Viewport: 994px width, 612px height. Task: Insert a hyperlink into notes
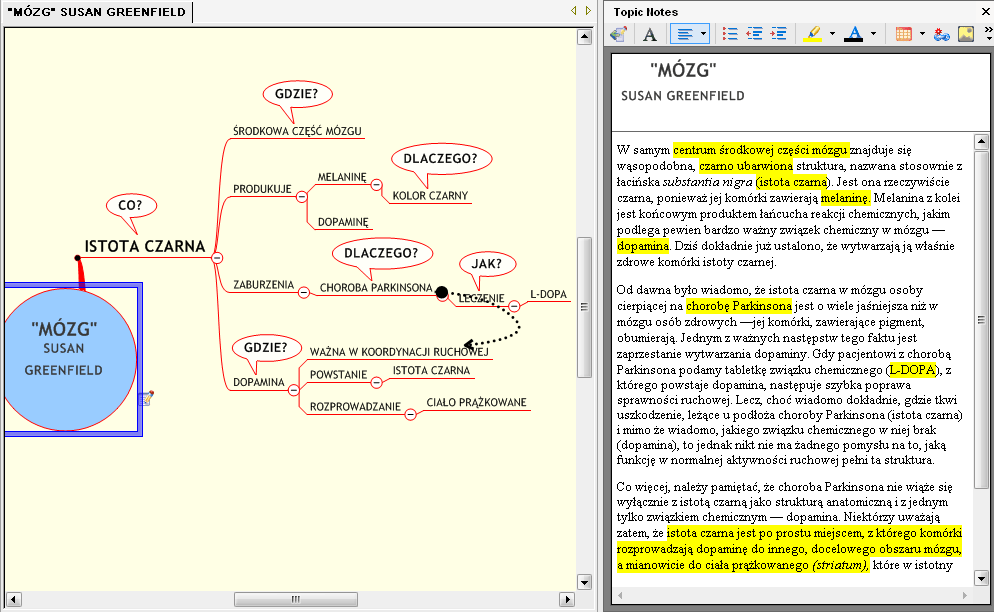941,34
